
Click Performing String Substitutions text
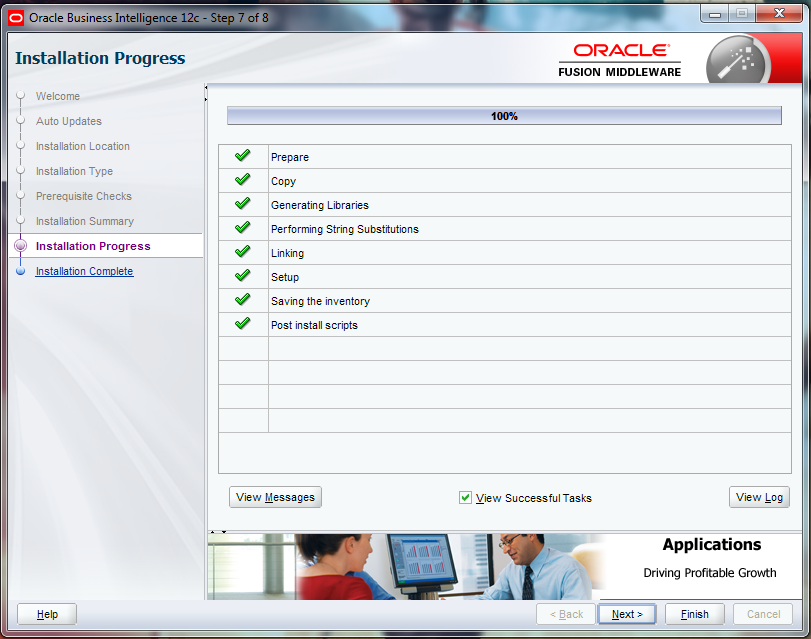point(345,229)
